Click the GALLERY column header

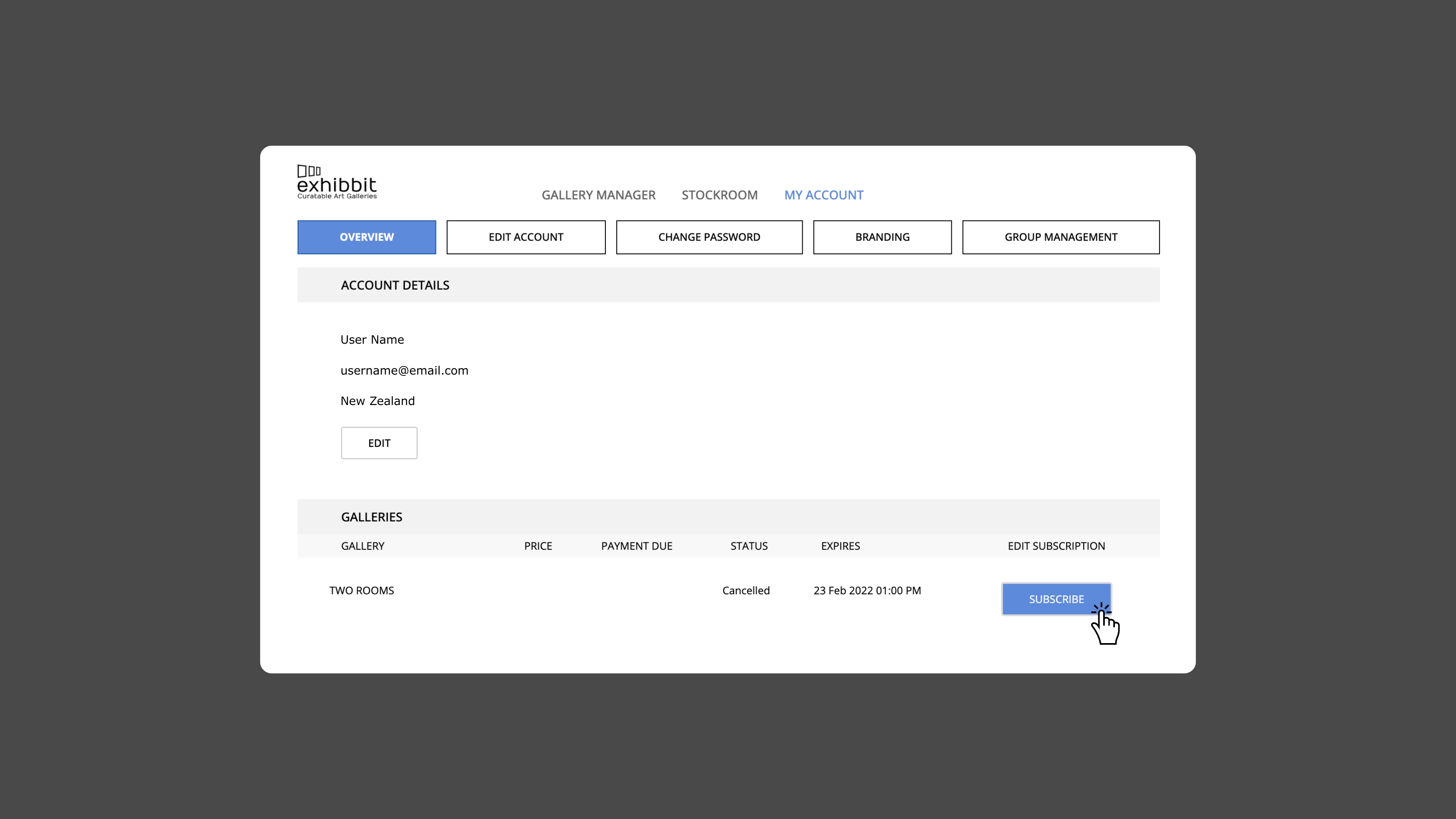(362, 546)
